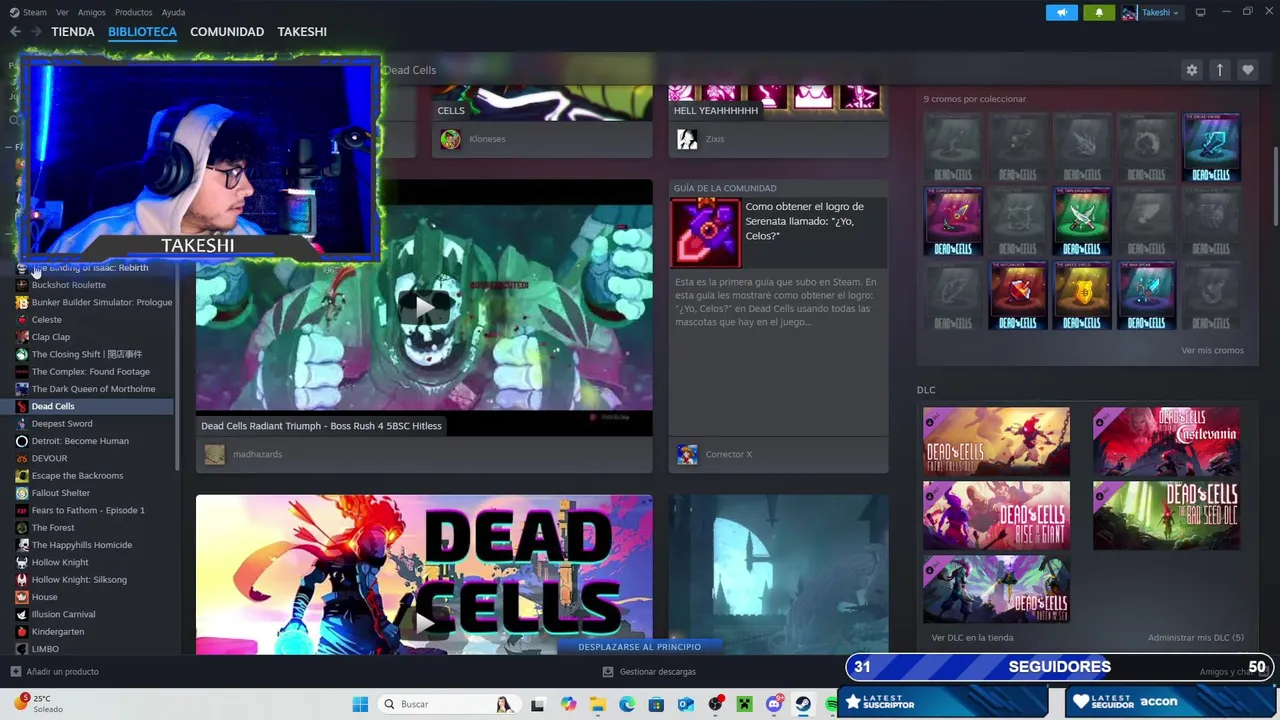Open the Productos menu
Image resolution: width=1280 pixels, height=720 pixels.
pyautogui.click(x=134, y=12)
